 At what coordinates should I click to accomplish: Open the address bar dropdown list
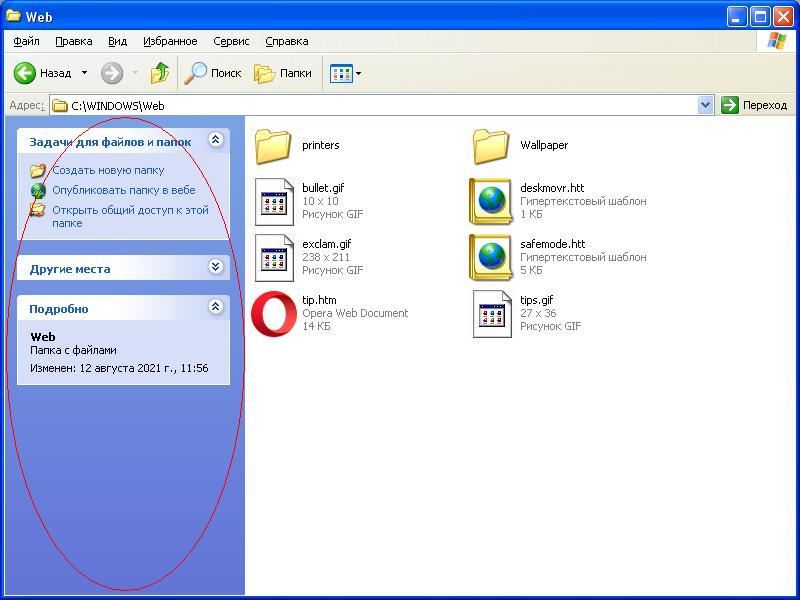705,105
